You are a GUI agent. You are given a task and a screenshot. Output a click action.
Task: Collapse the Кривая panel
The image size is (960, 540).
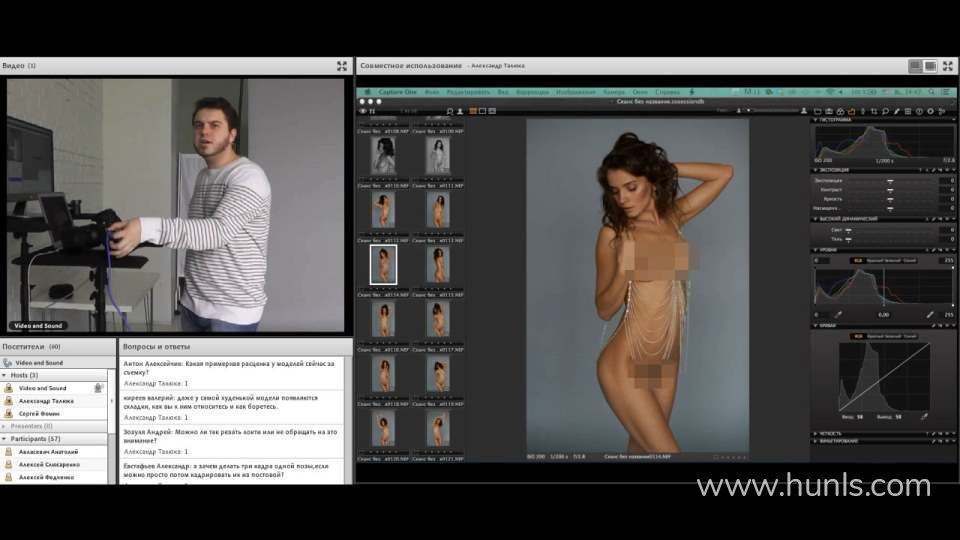[816, 326]
